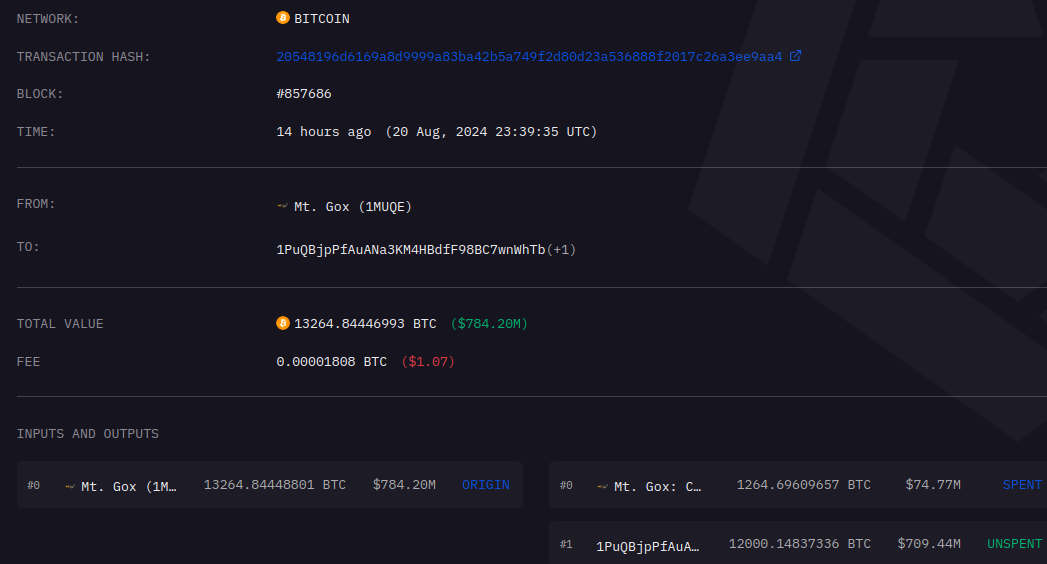Image resolution: width=1047 pixels, height=564 pixels.
Task: Click the TRANSACTION HASH label
Action: pos(83,57)
